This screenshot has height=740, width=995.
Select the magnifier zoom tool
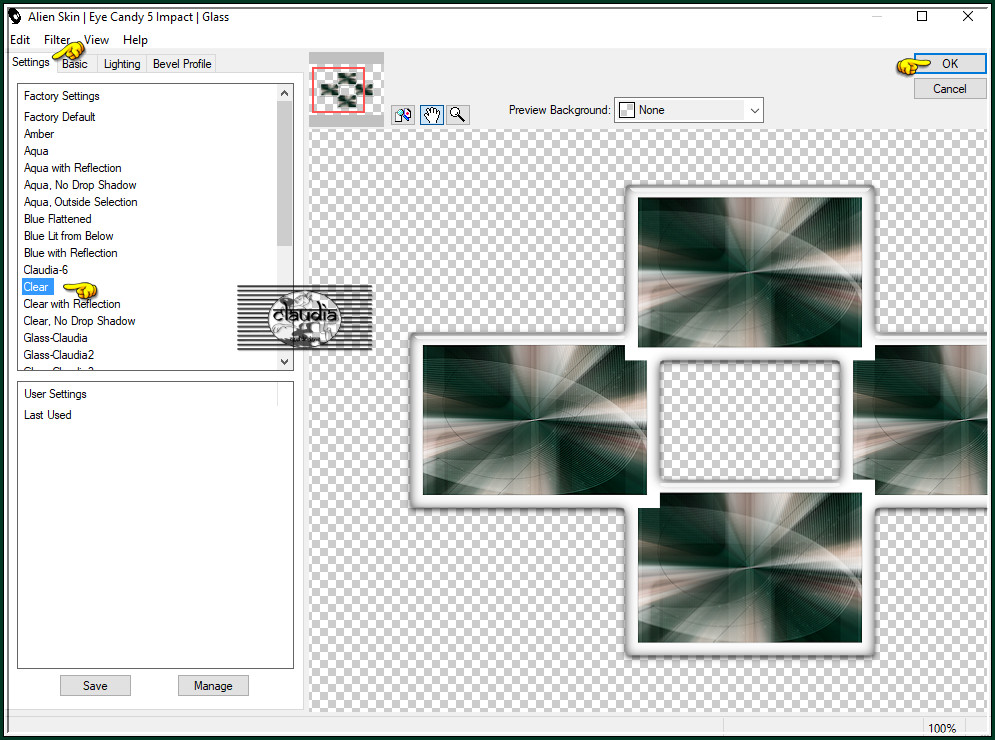458,115
